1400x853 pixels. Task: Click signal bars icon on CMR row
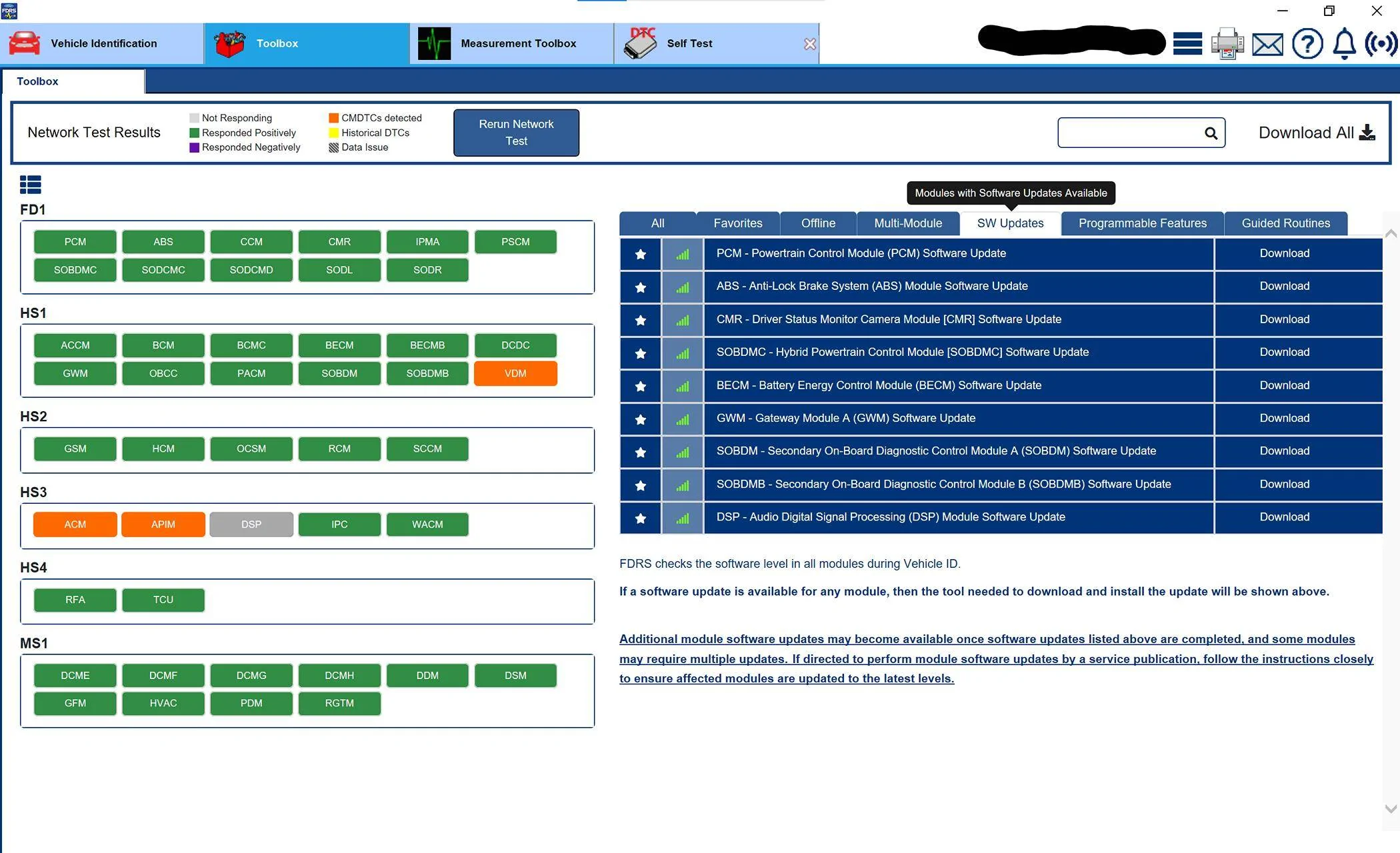tap(683, 320)
